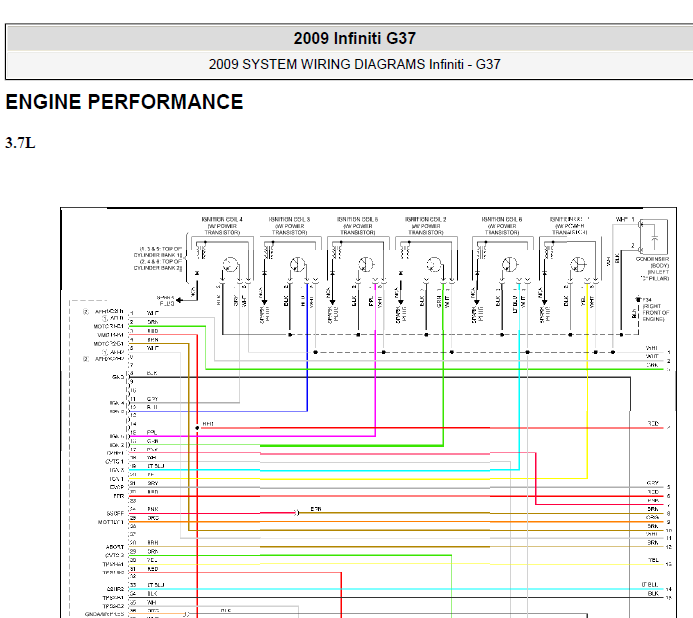Click the transistor symbol in Ignition Coil 4

[230, 265]
